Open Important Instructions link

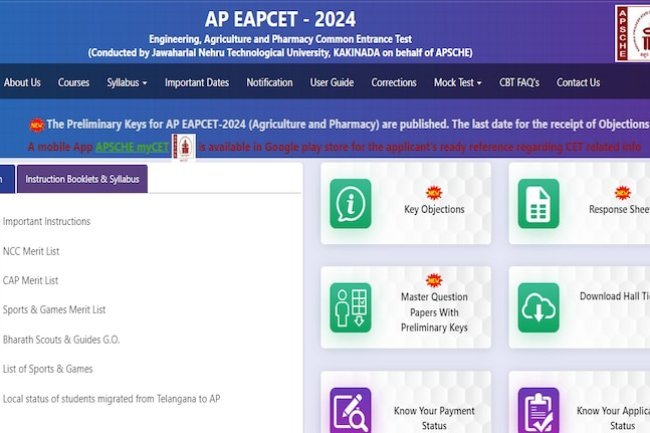pyautogui.click(x=46, y=221)
